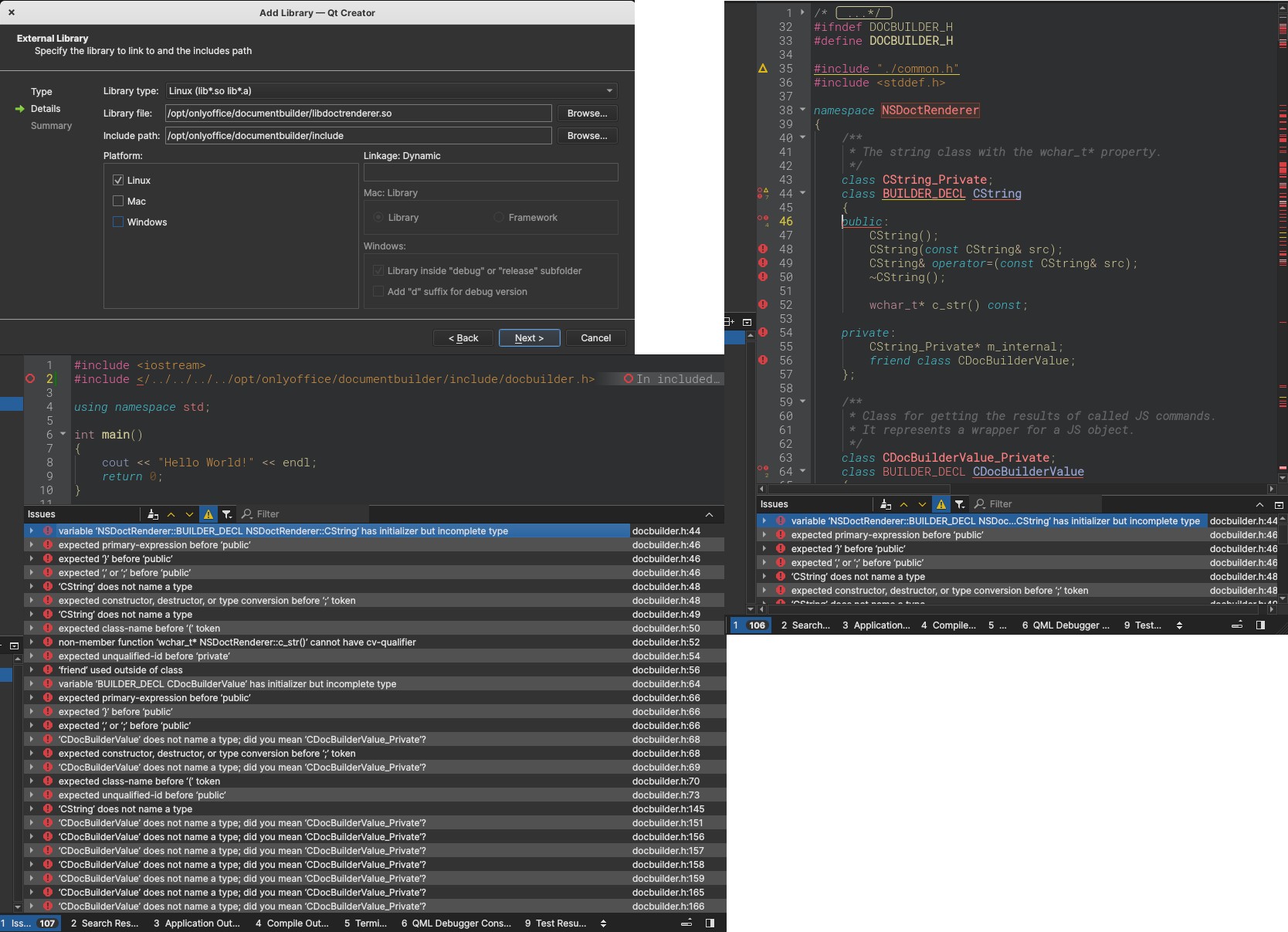1288x932 pixels.
Task: Toggle 'Library inside debug or release subfolder' checkbox
Action: point(378,270)
